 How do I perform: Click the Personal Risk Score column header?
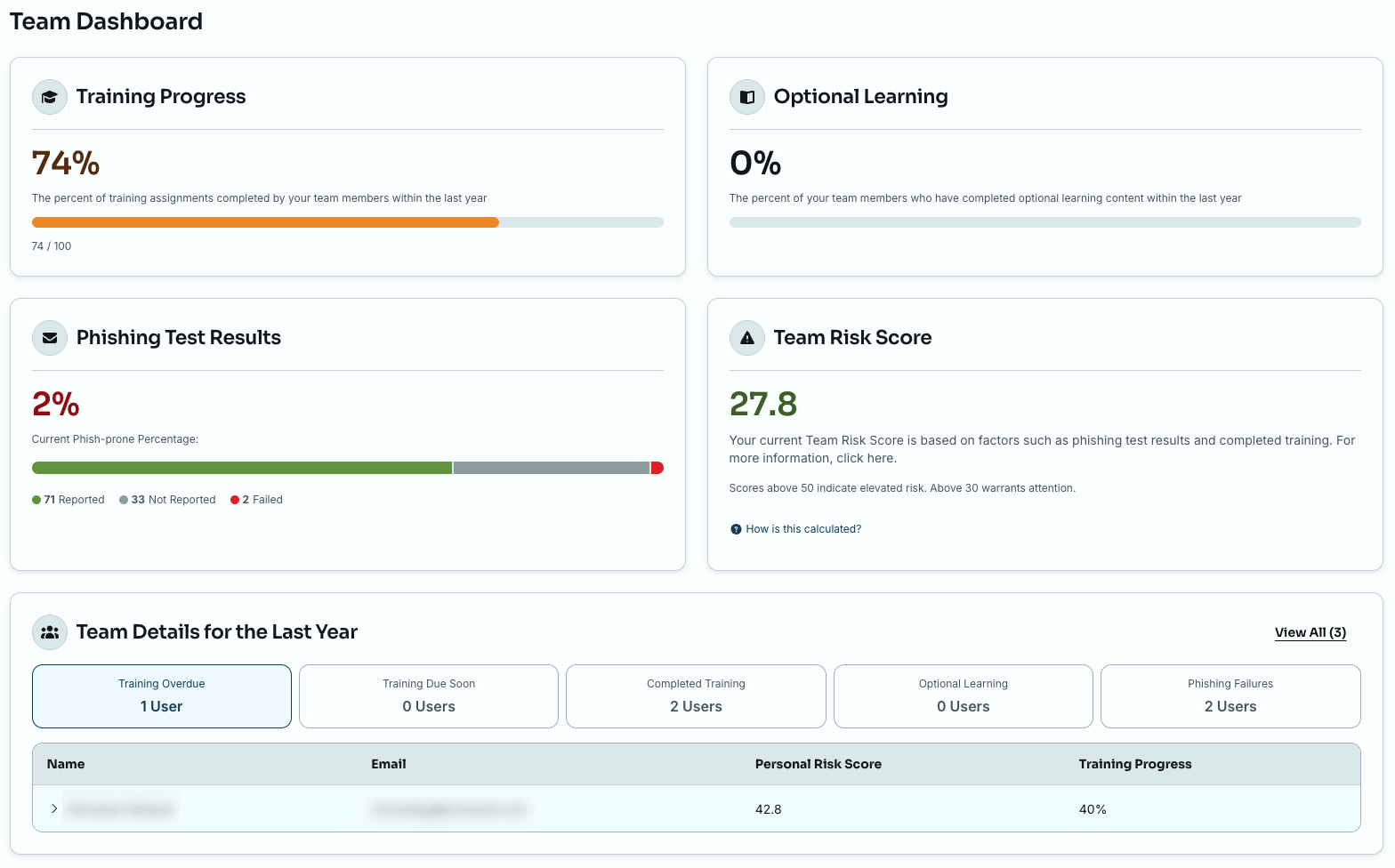coord(818,764)
